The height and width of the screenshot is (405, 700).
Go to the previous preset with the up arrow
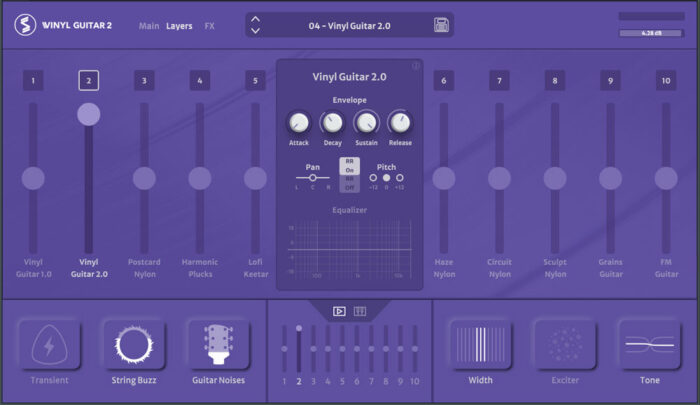(255, 19)
